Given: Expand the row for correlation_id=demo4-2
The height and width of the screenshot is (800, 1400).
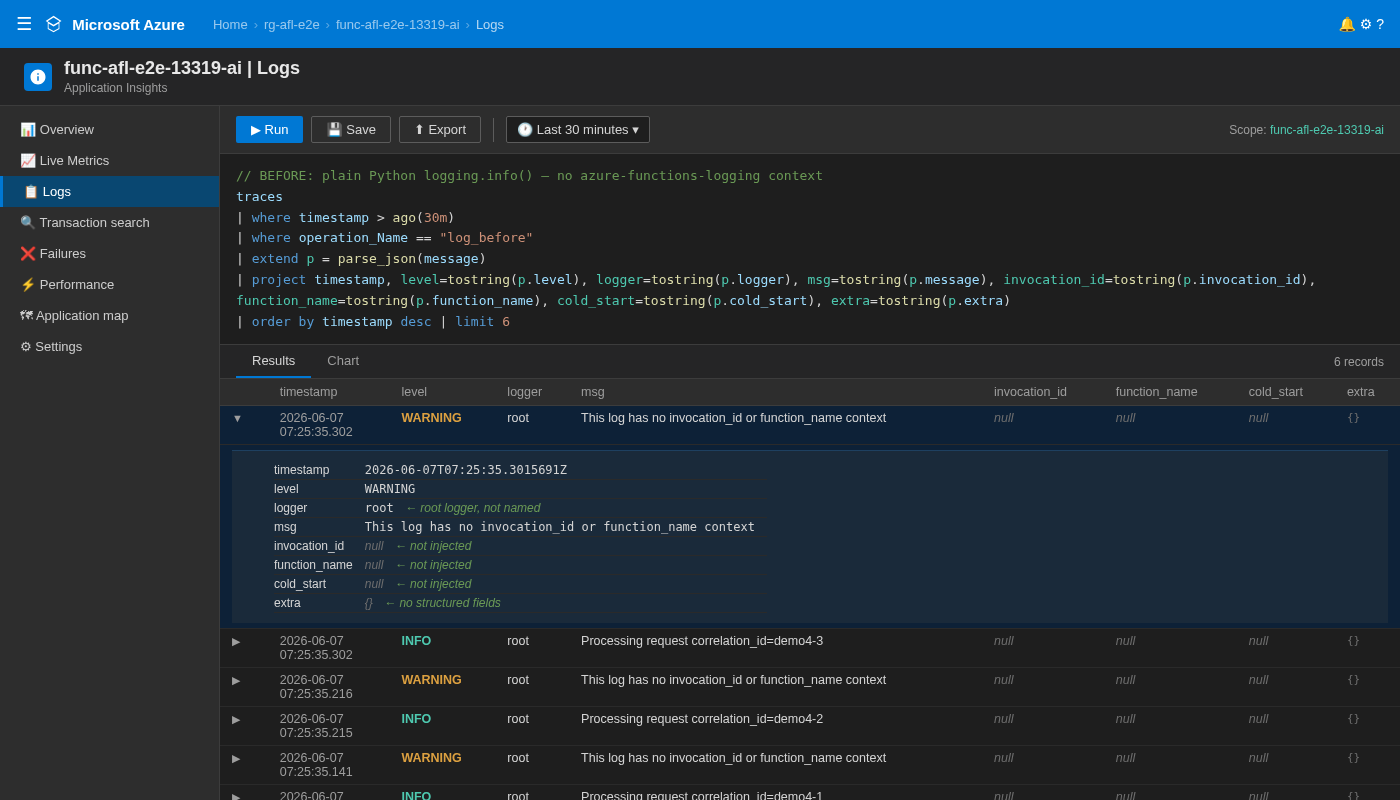Looking at the screenshot, I should (237, 719).
